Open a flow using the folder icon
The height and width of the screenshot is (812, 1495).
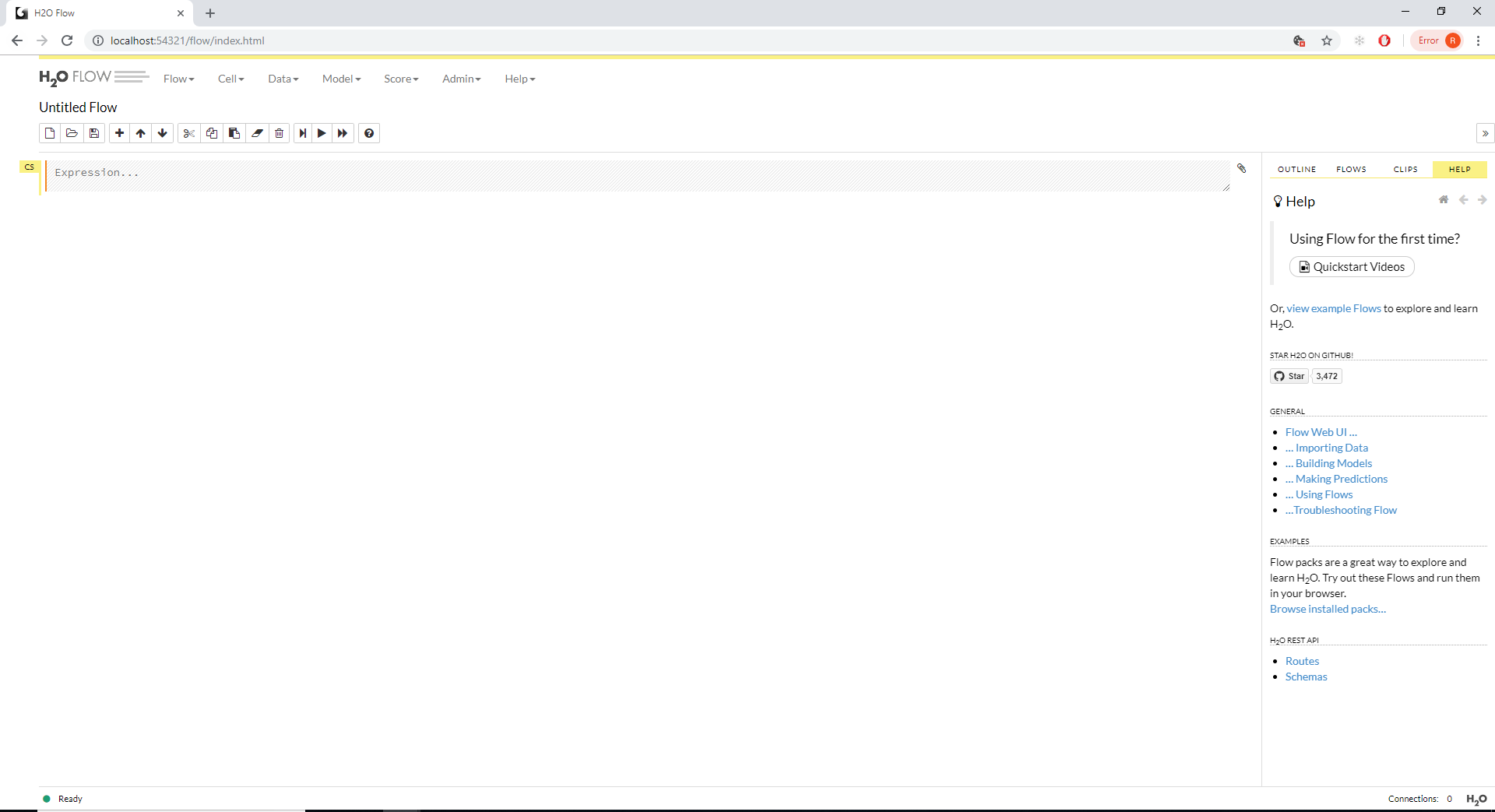(72, 133)
